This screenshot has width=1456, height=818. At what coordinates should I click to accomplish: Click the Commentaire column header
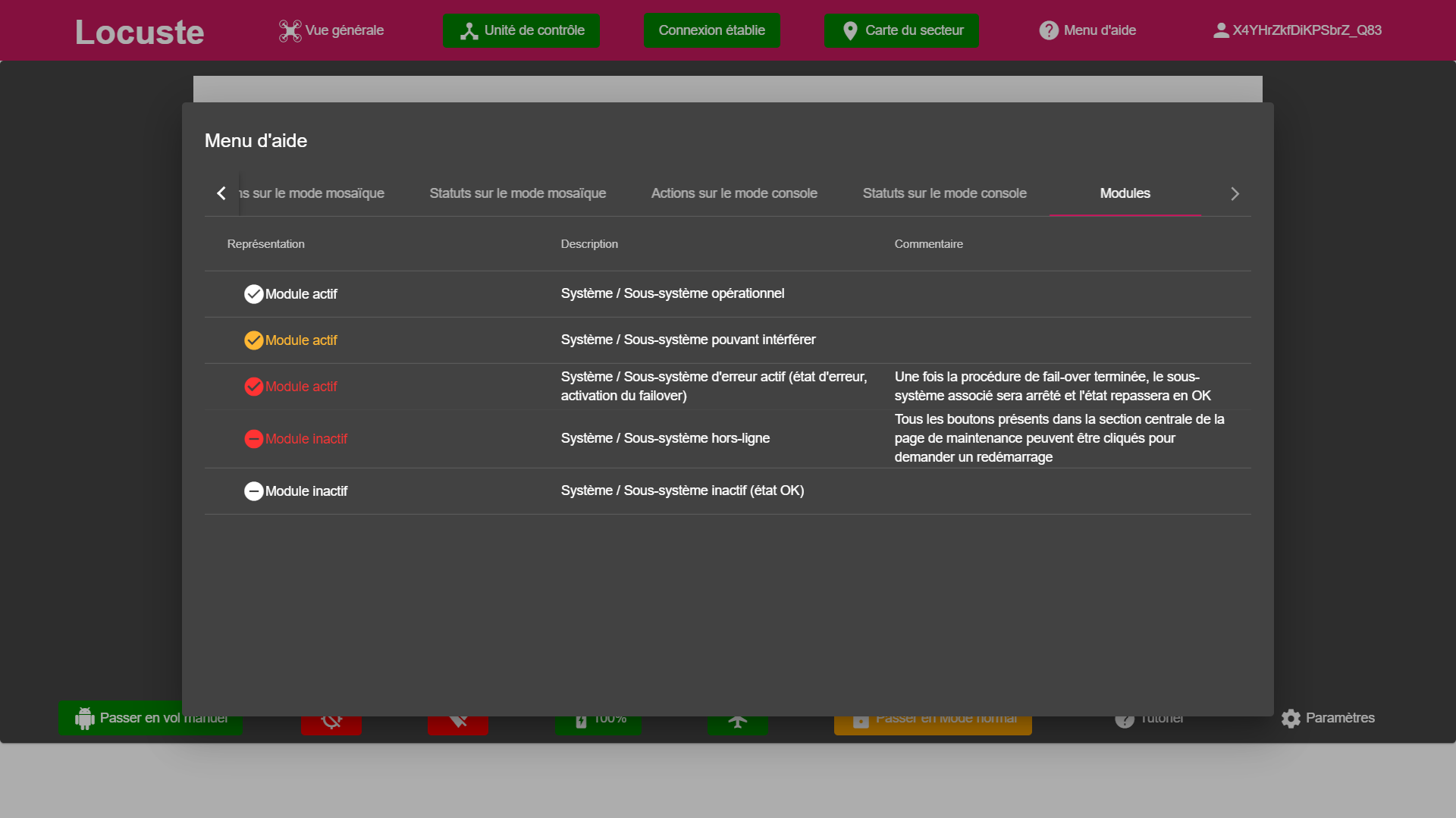coord(929,244)
